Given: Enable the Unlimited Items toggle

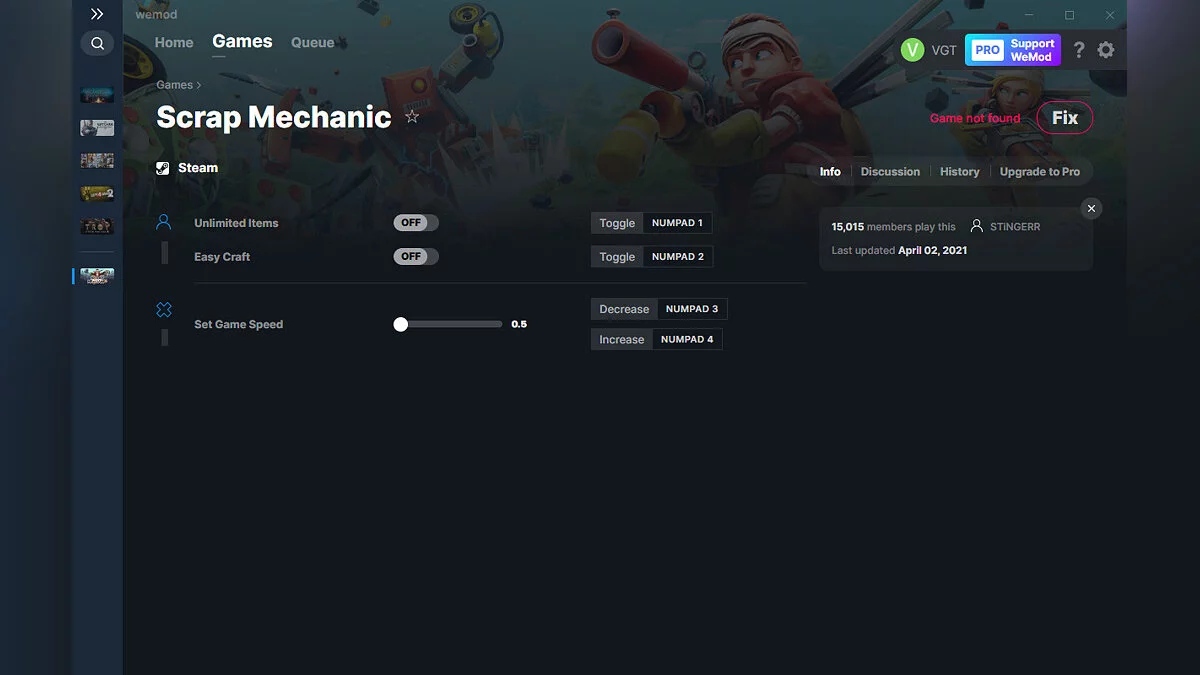Looking at the screenshot, I should coord(415,222).
